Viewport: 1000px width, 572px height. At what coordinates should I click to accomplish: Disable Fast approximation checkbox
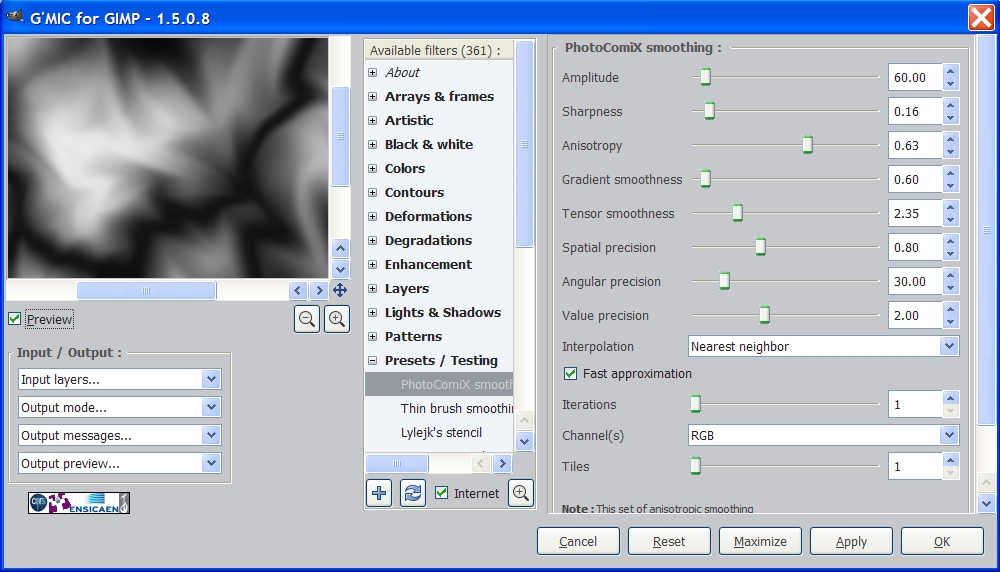[570, 374]
